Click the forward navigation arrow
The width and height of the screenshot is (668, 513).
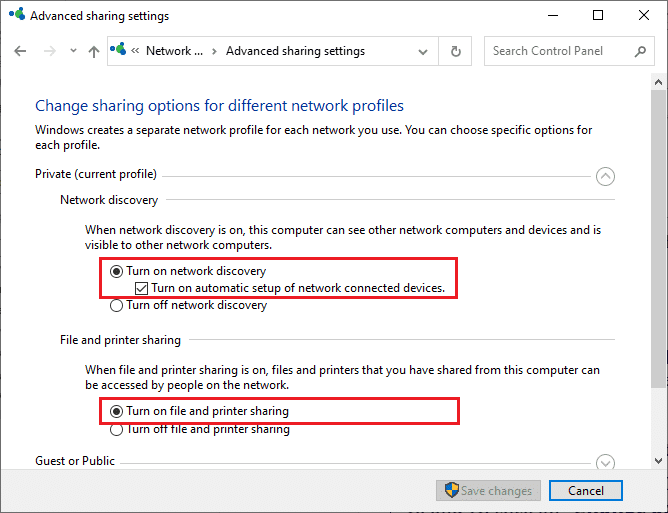tap(48, 51)
